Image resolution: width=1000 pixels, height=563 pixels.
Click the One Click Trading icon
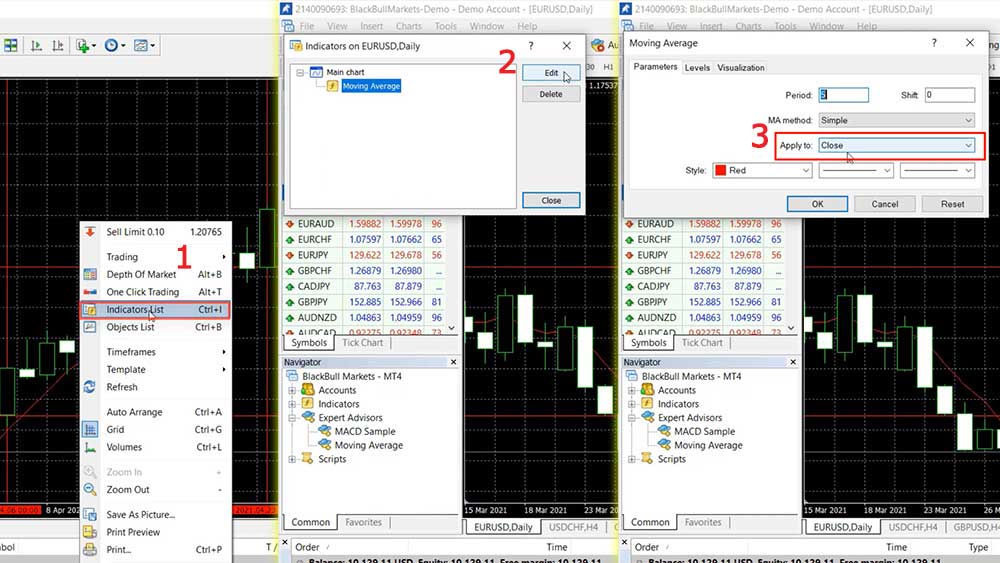pyautogui.click(x=90, y=292)
